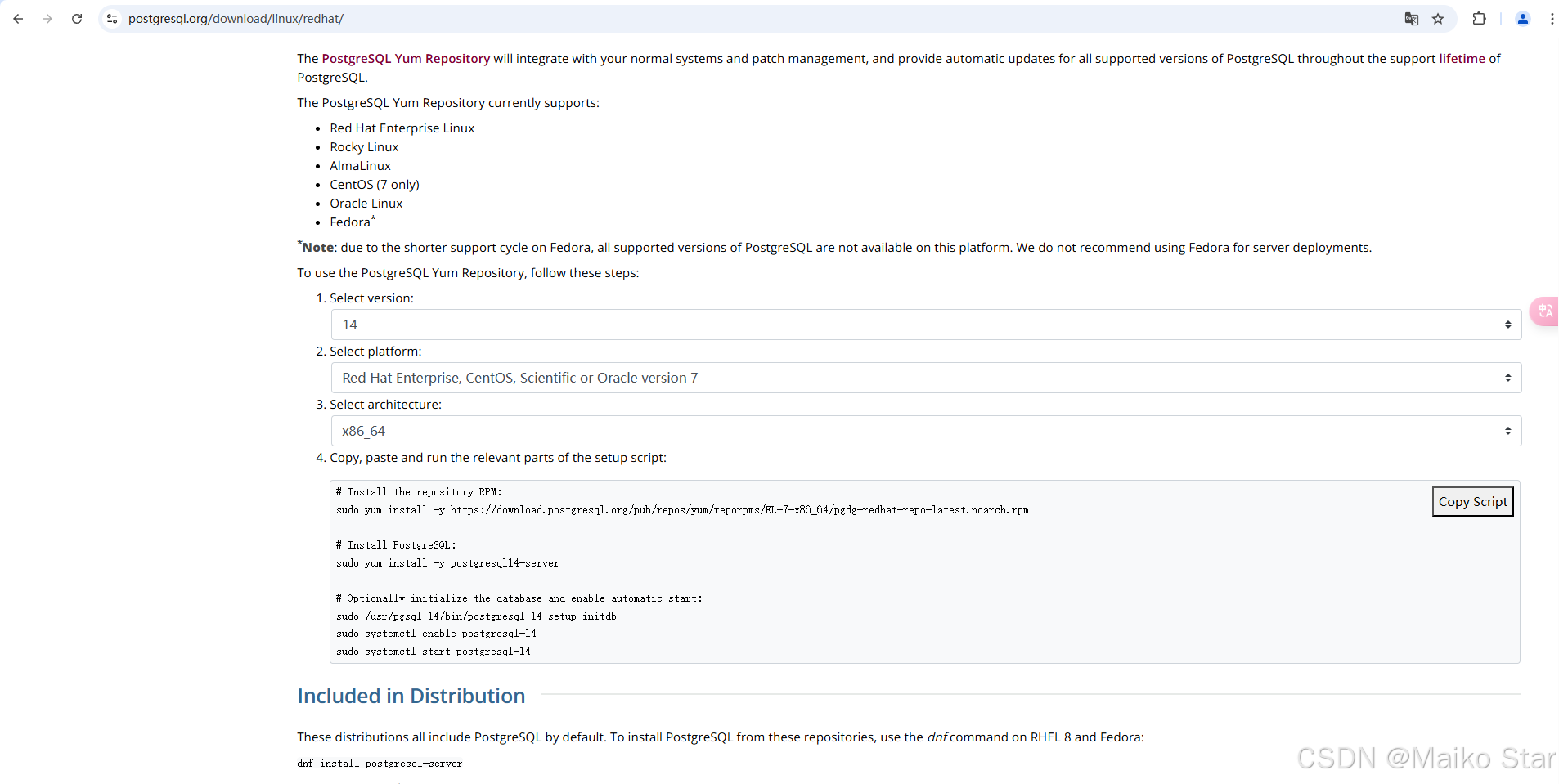Click the forward navigation arrow

47,18
